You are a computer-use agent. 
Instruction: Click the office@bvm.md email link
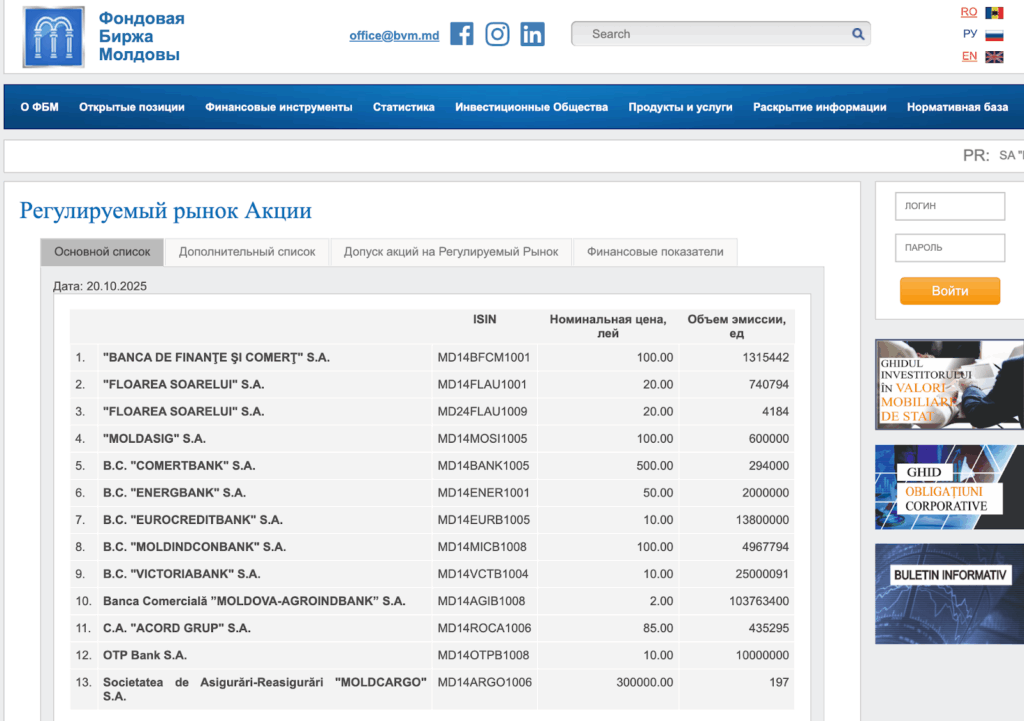394,36
